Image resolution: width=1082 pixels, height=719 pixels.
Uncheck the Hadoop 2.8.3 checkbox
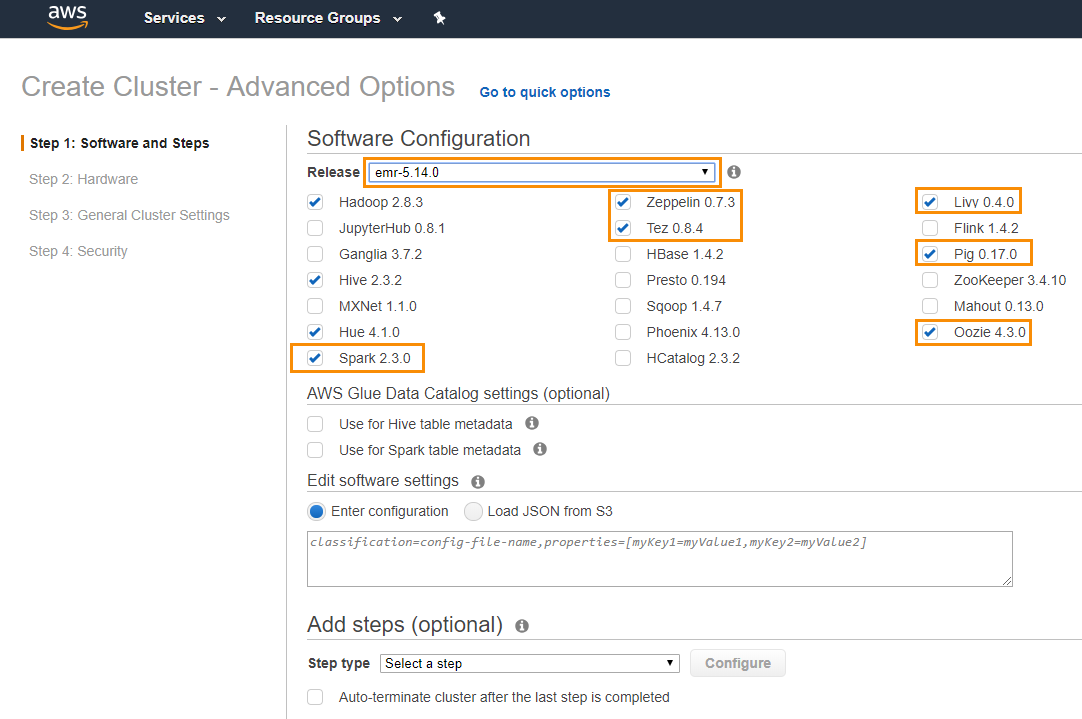pyautogui.click(x=315, y=202)
